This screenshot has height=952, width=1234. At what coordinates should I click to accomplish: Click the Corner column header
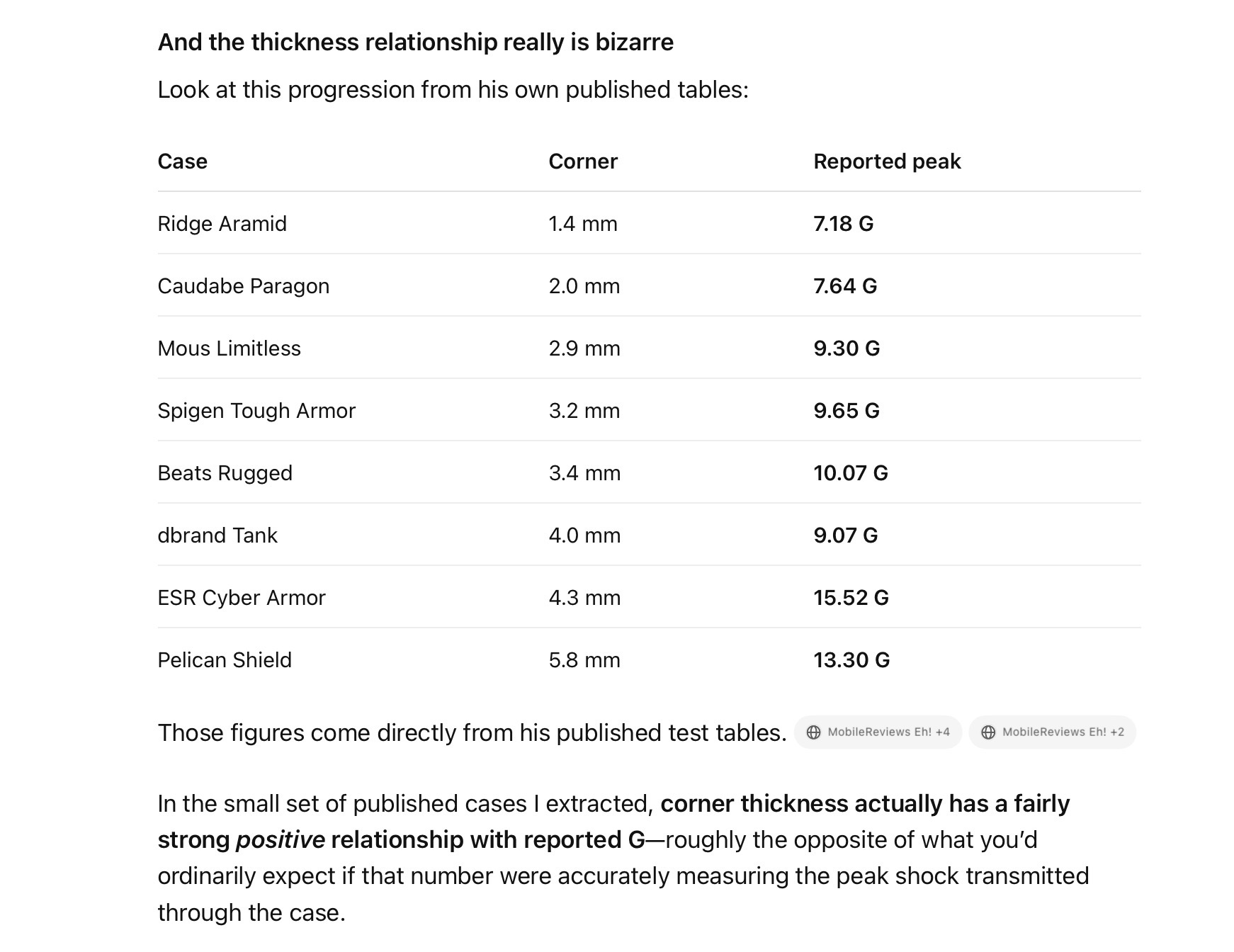click(583, 161)
